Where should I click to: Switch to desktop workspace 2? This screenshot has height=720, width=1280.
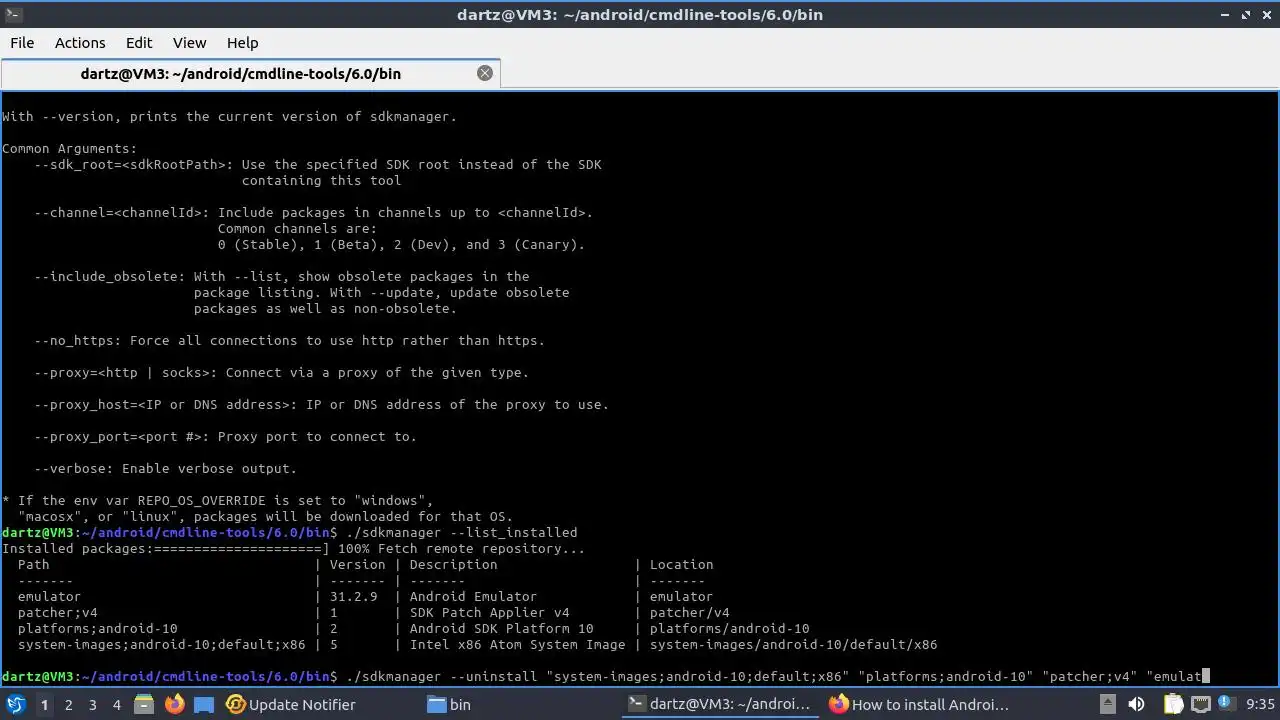pos(68,705)
